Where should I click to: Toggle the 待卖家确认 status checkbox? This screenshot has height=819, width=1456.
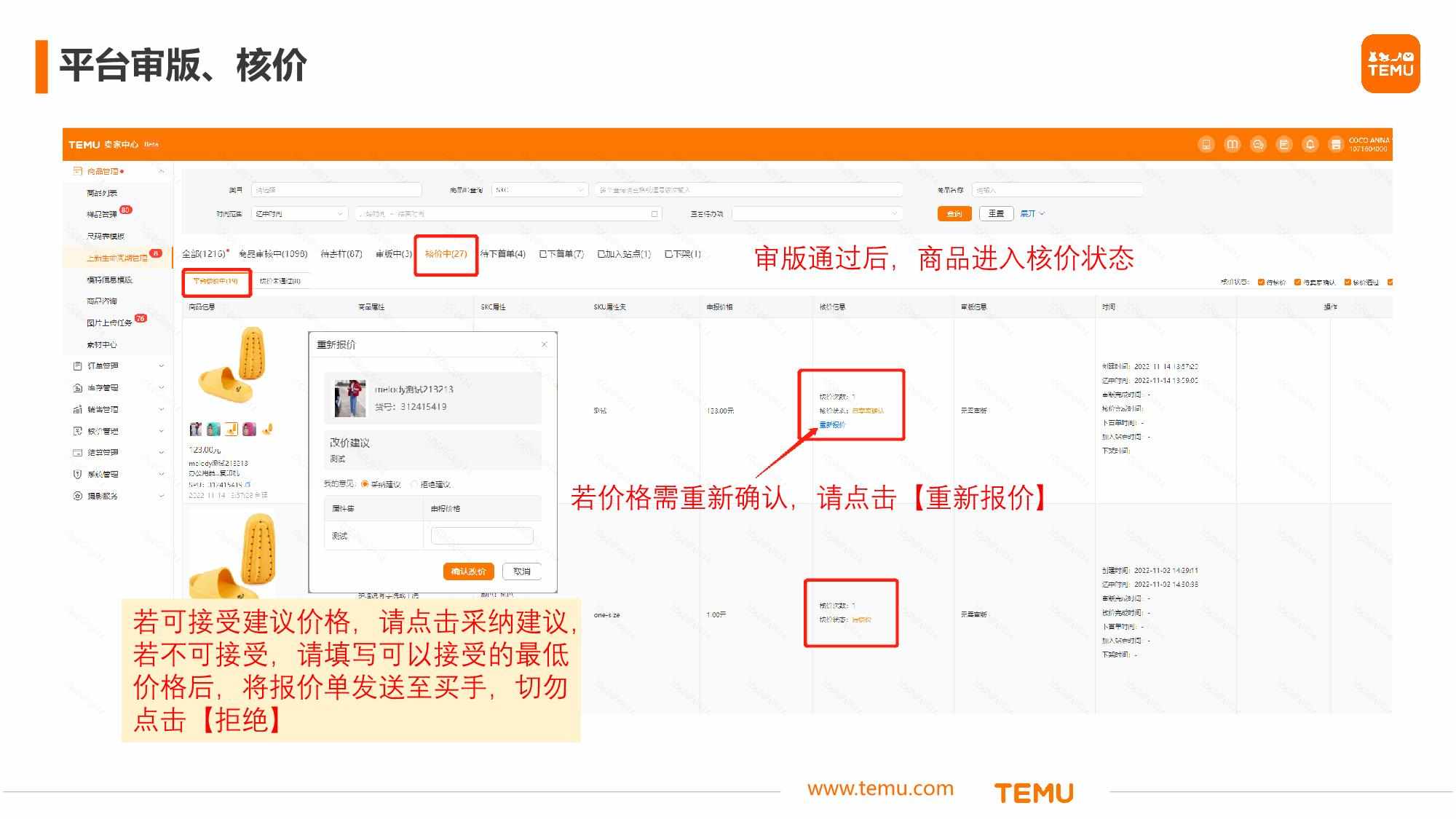[1297, 282]
